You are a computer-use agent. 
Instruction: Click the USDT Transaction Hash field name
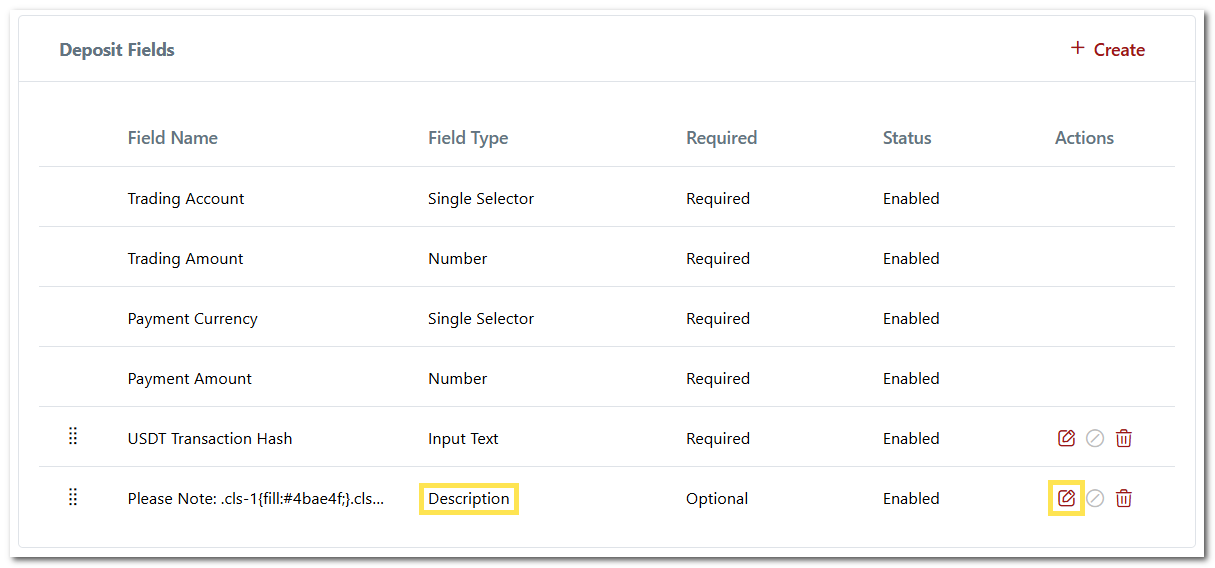click(210, 438)
